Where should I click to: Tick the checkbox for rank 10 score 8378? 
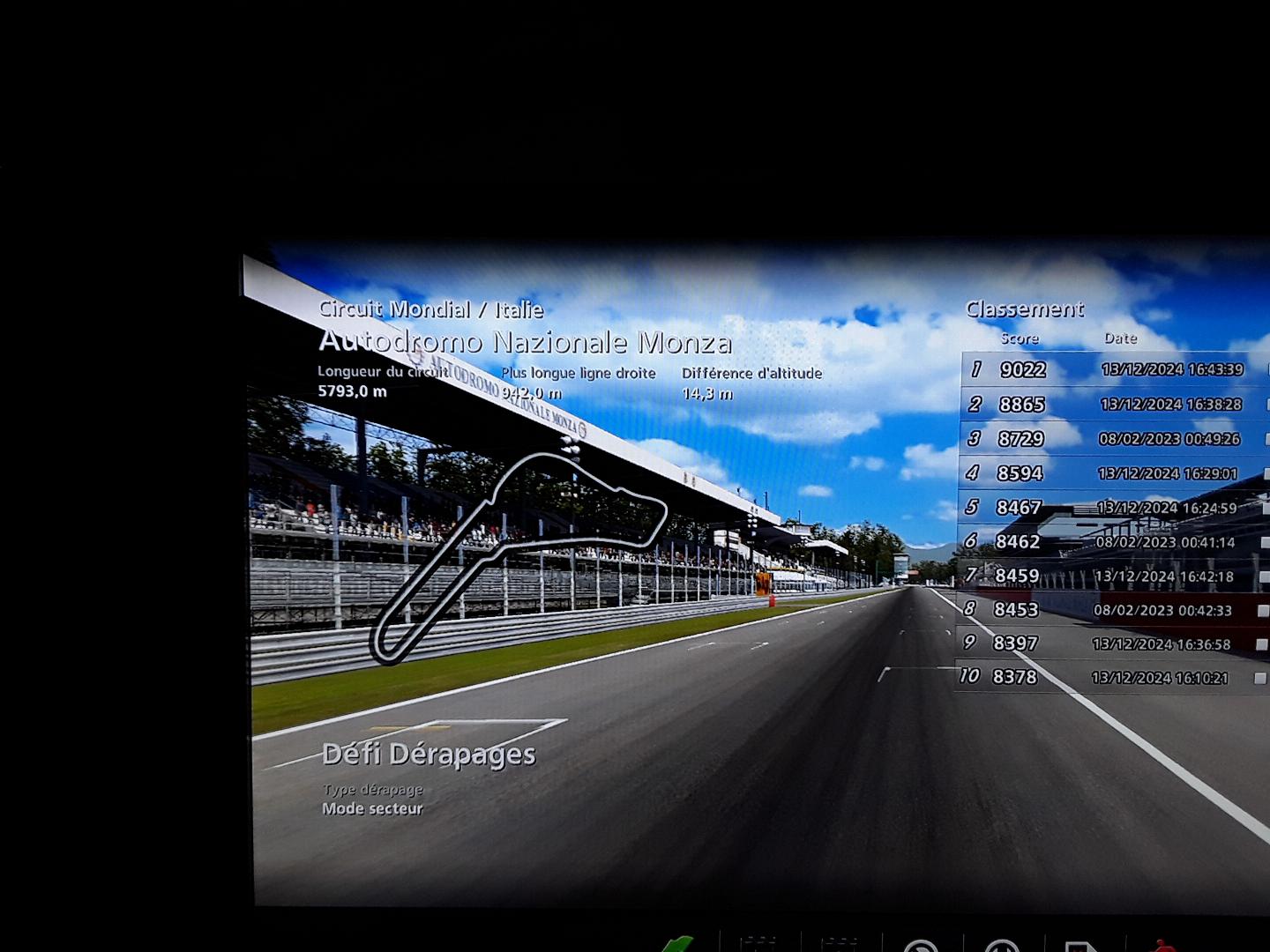(x=1260, y=678)
